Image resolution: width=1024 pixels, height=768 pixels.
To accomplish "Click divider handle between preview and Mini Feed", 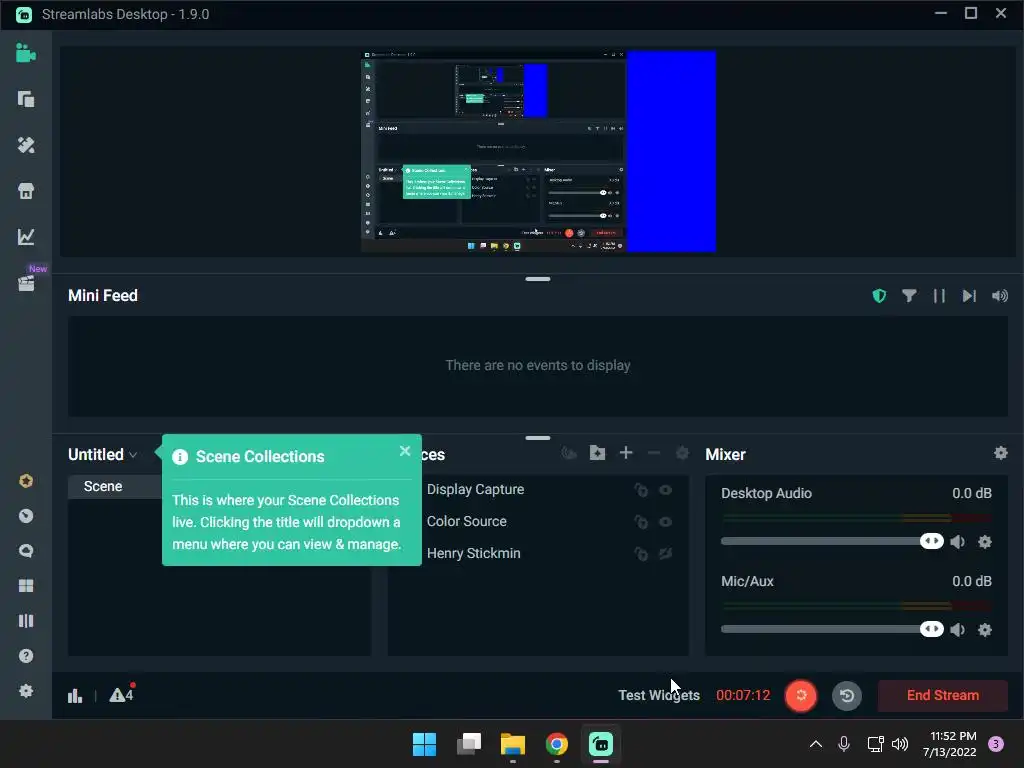I will click(537, 279).
